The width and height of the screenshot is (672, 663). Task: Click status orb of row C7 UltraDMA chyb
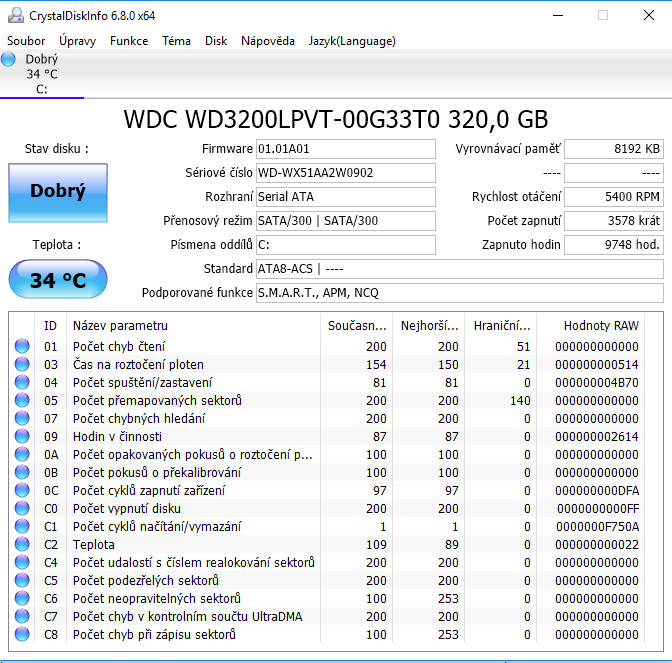[x=22, y=616]
